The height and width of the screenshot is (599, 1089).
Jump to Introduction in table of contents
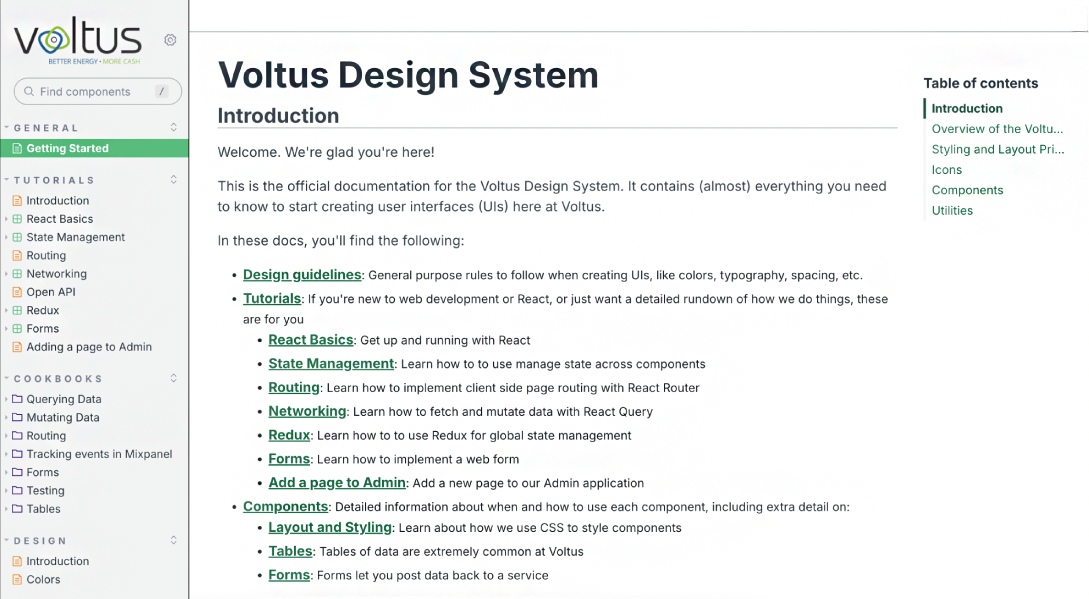pos(967,108)
